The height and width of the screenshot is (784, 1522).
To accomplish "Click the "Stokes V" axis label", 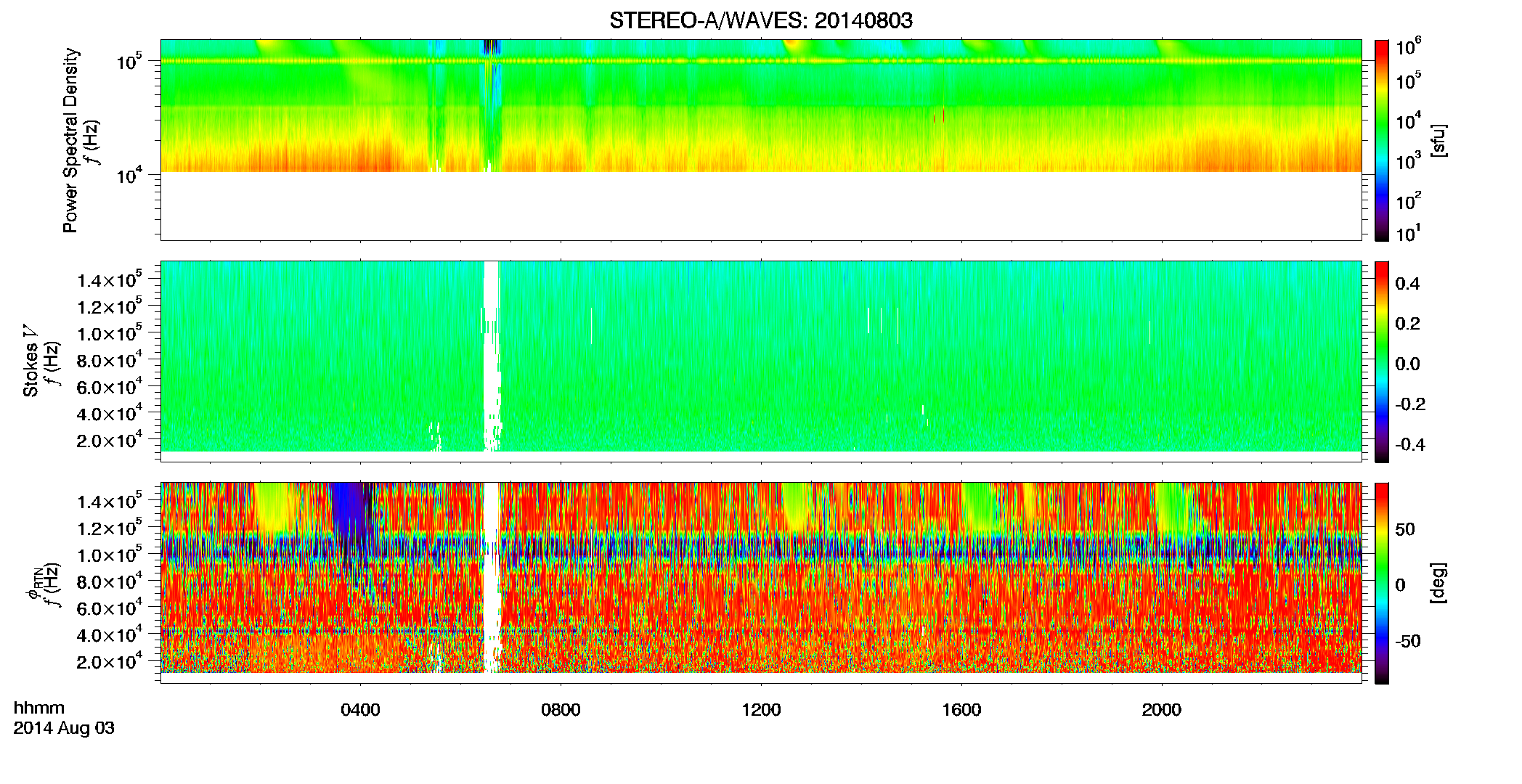I will click(30, 361).
